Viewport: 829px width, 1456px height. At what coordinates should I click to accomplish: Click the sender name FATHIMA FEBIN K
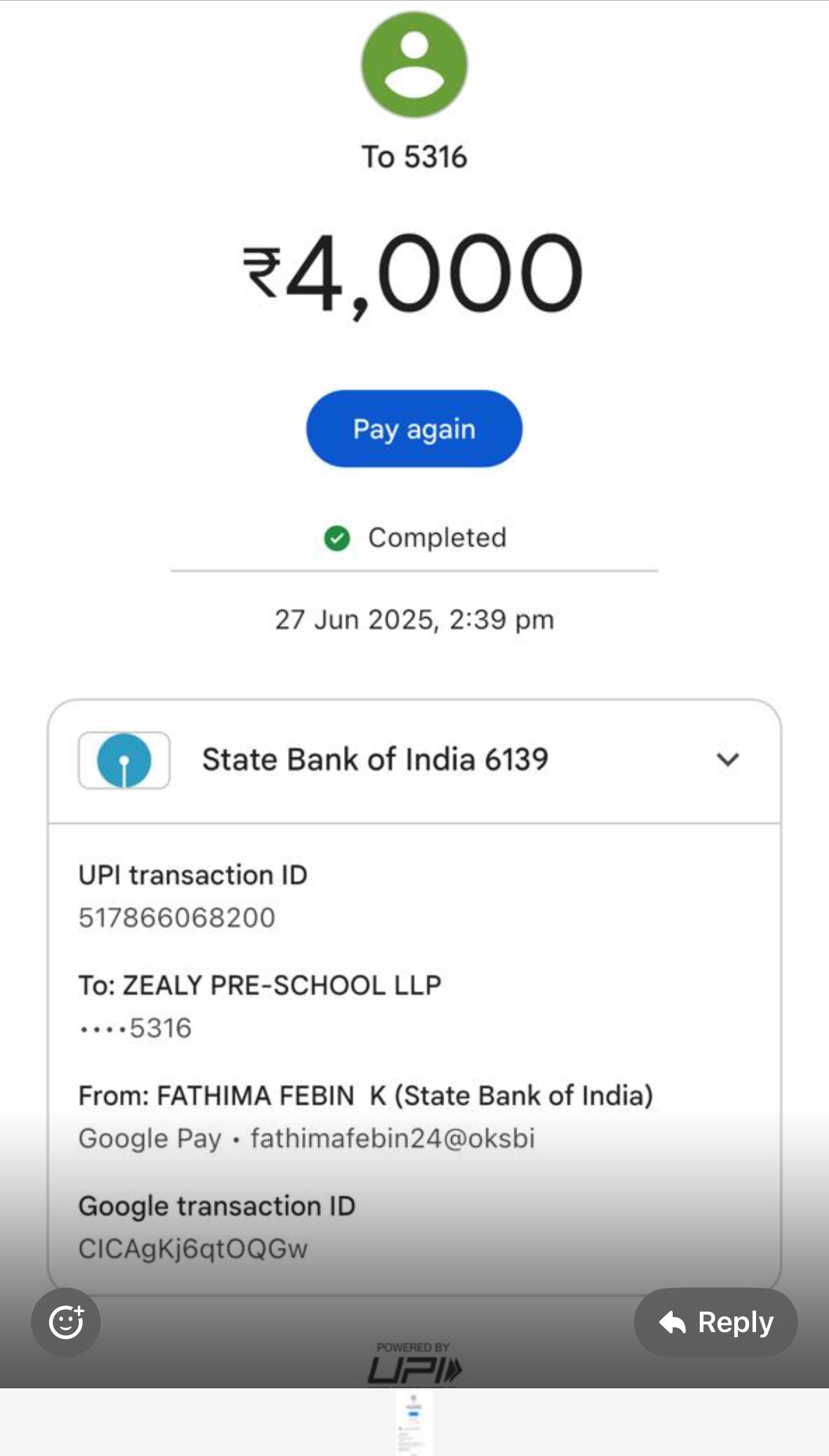point(271,1096)
